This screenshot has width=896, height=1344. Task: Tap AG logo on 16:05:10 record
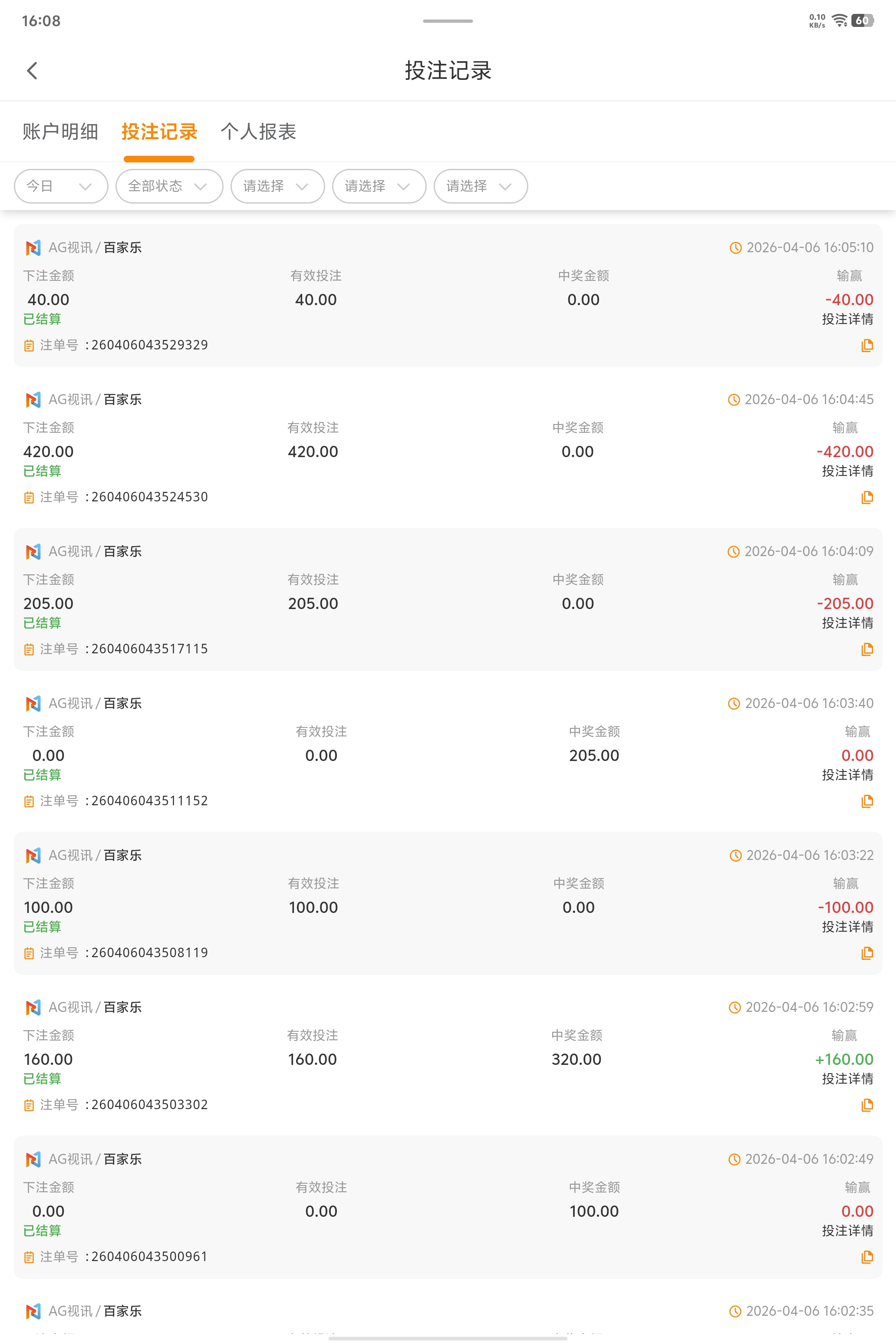33,248
